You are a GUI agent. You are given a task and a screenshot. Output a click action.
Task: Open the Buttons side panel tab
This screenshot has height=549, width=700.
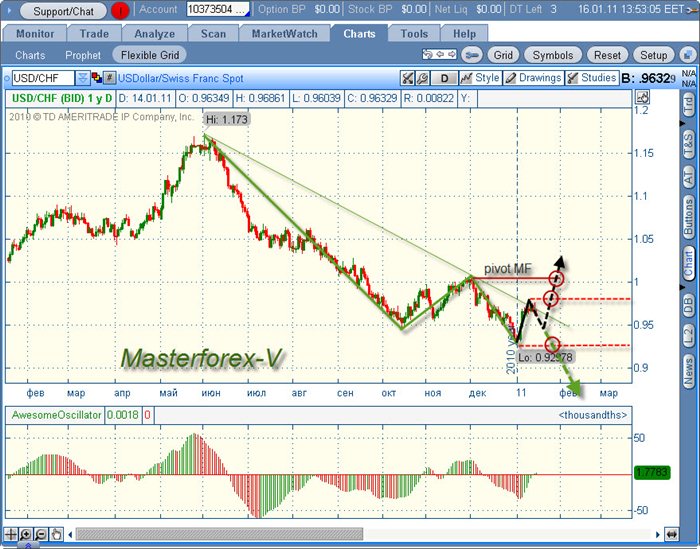pyautogui.click(x=688, y=217)
